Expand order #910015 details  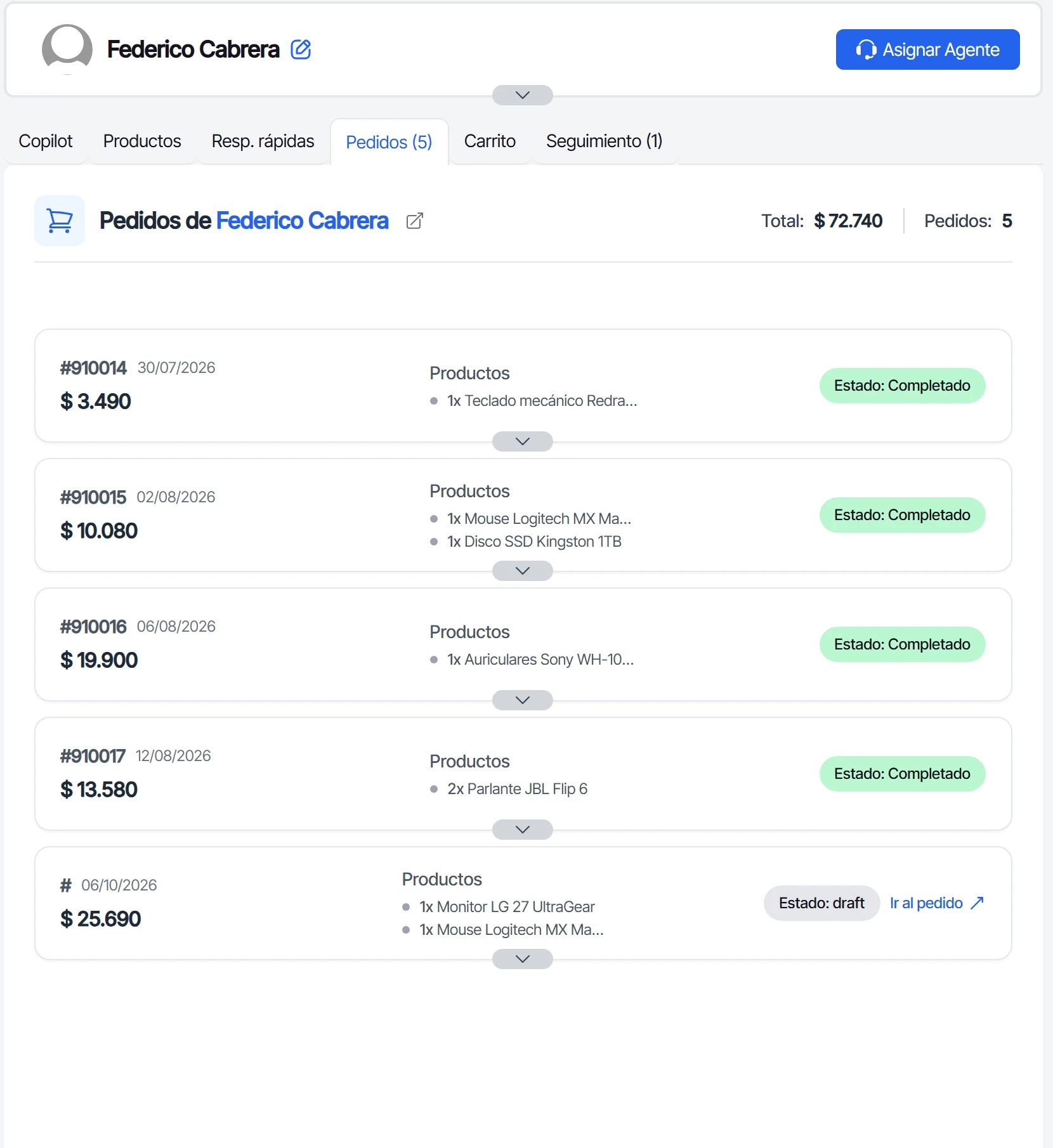523,571
